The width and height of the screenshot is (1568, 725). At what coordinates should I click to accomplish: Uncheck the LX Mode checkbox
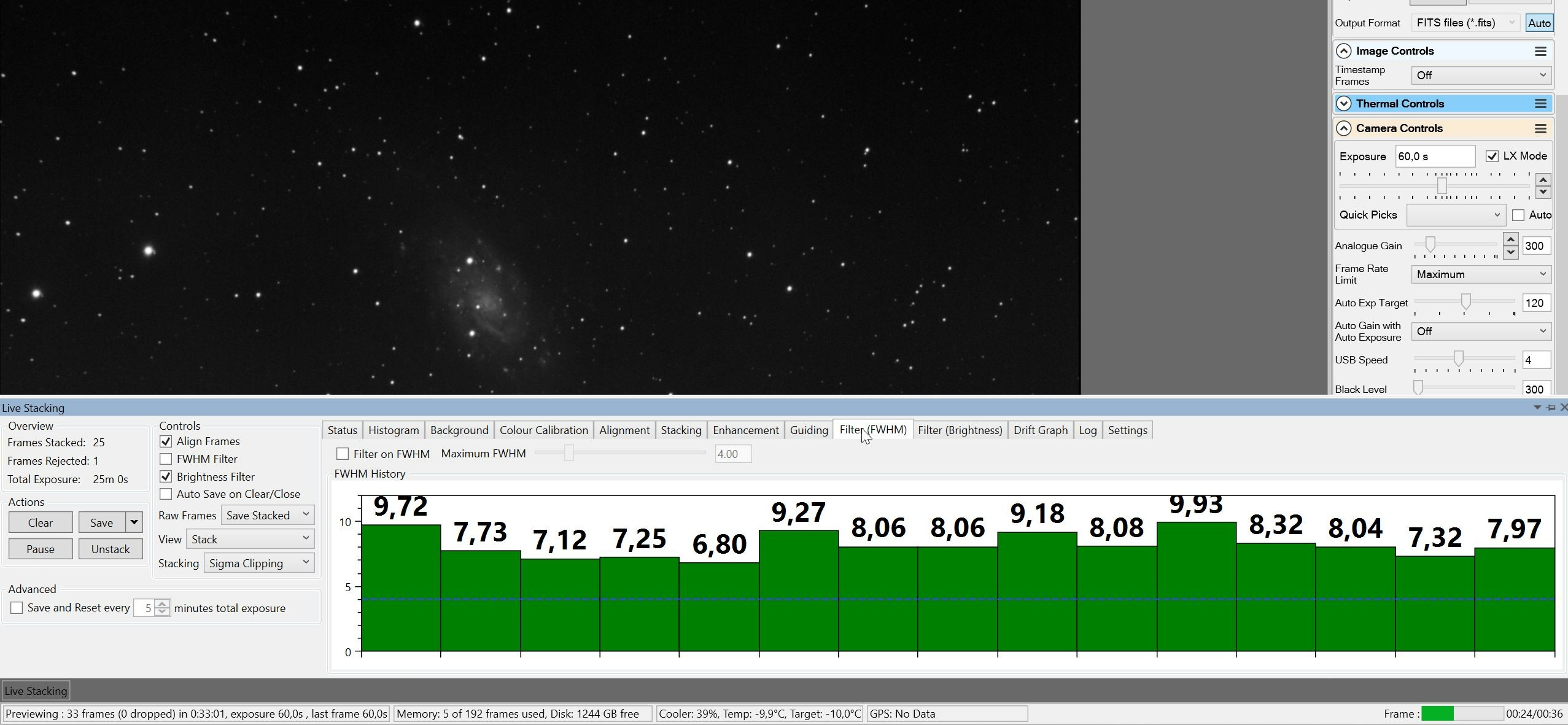[1492, 156]
